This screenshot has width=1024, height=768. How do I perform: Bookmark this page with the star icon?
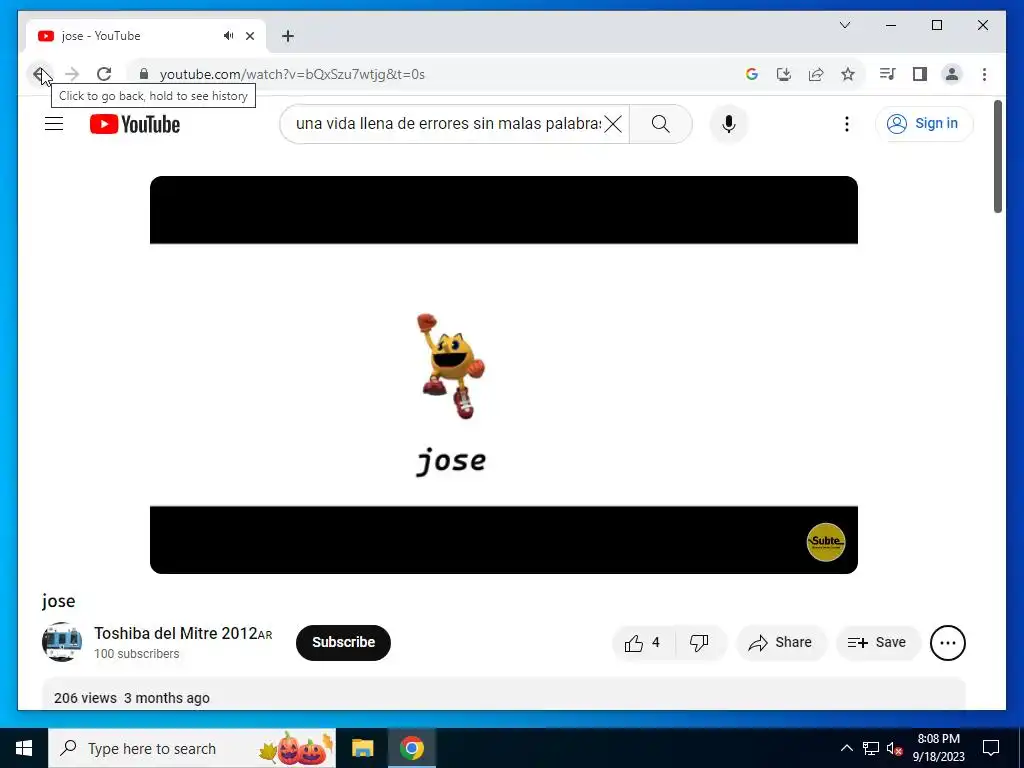(848, 74)
